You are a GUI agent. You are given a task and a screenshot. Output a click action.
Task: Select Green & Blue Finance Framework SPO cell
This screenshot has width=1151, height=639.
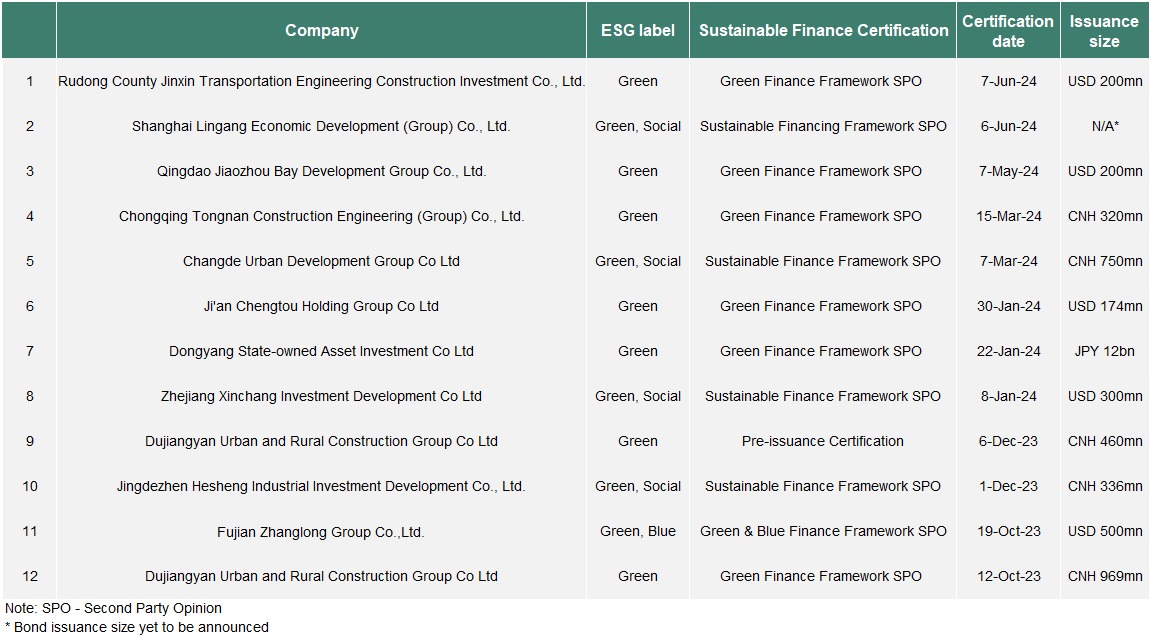823,531
